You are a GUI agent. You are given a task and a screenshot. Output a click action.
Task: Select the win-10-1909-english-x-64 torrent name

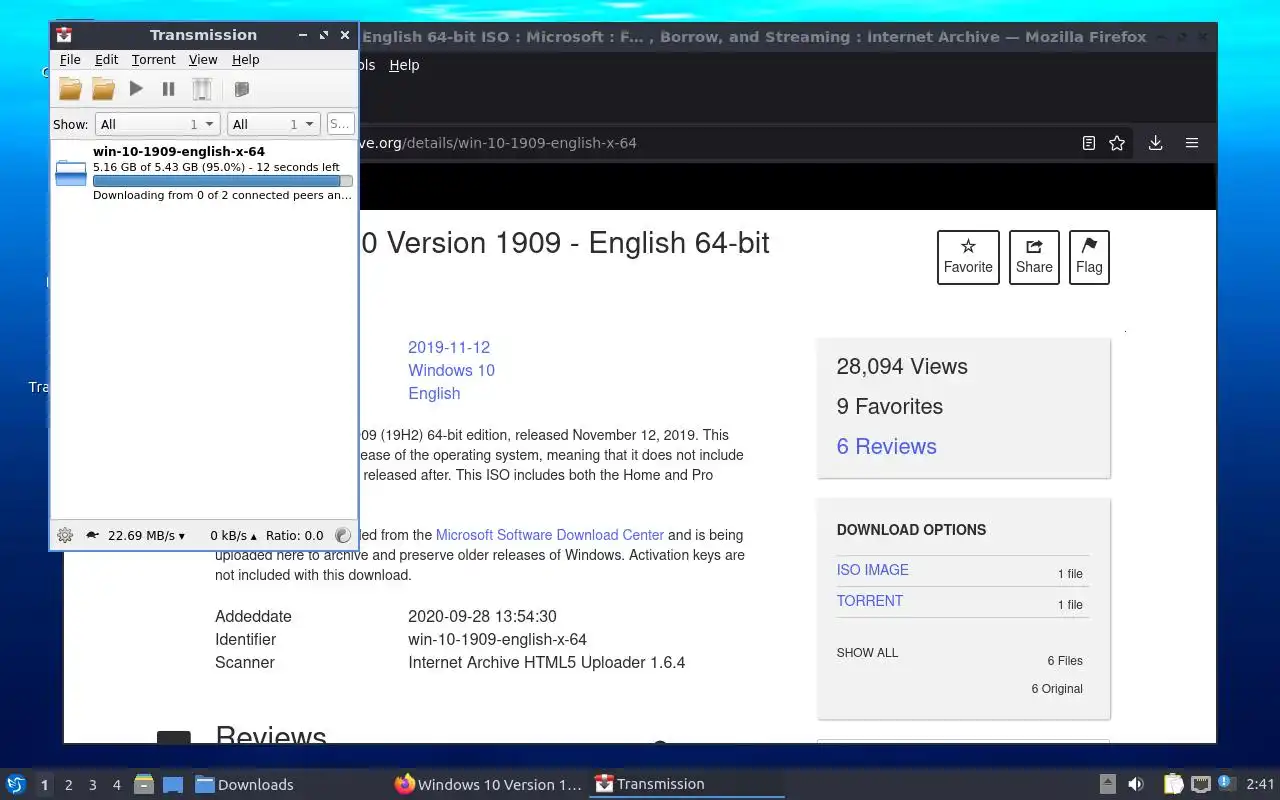pos(179,152)
